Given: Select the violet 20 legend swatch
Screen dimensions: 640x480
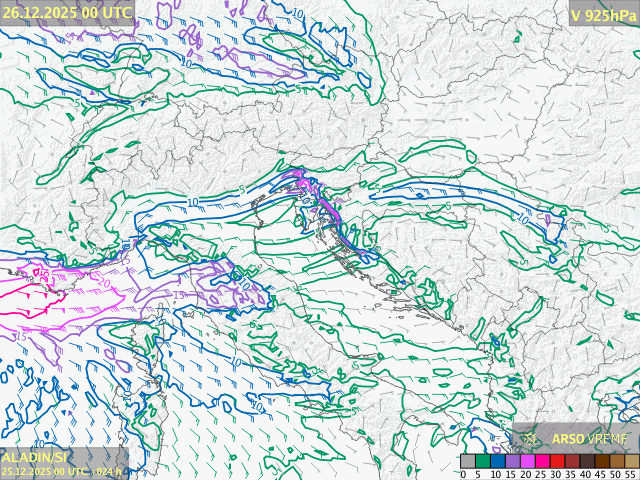Looking at the screenshot, I should (x=528, y=461).
